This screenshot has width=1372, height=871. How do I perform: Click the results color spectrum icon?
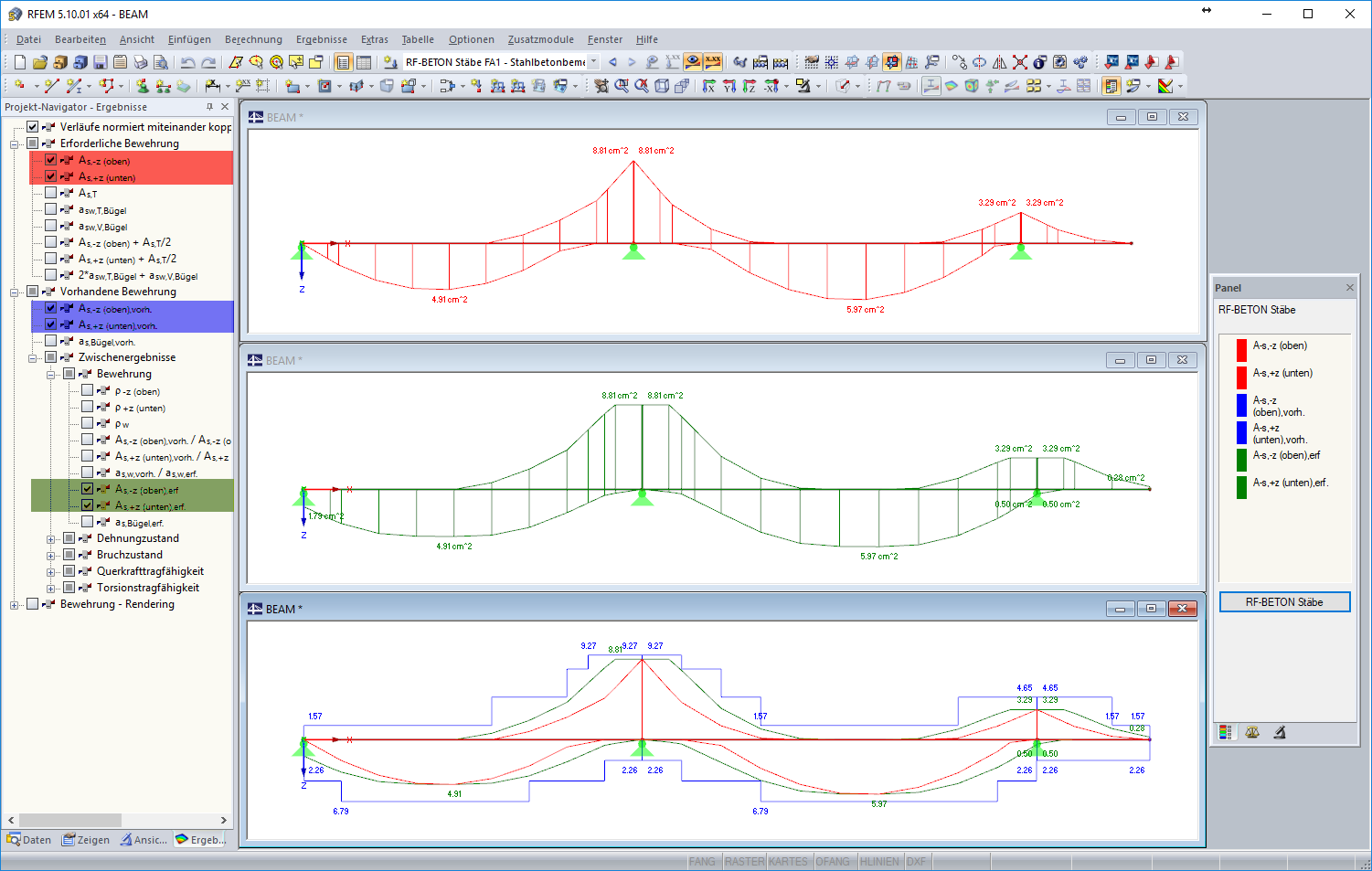[x=1165, y=86]
